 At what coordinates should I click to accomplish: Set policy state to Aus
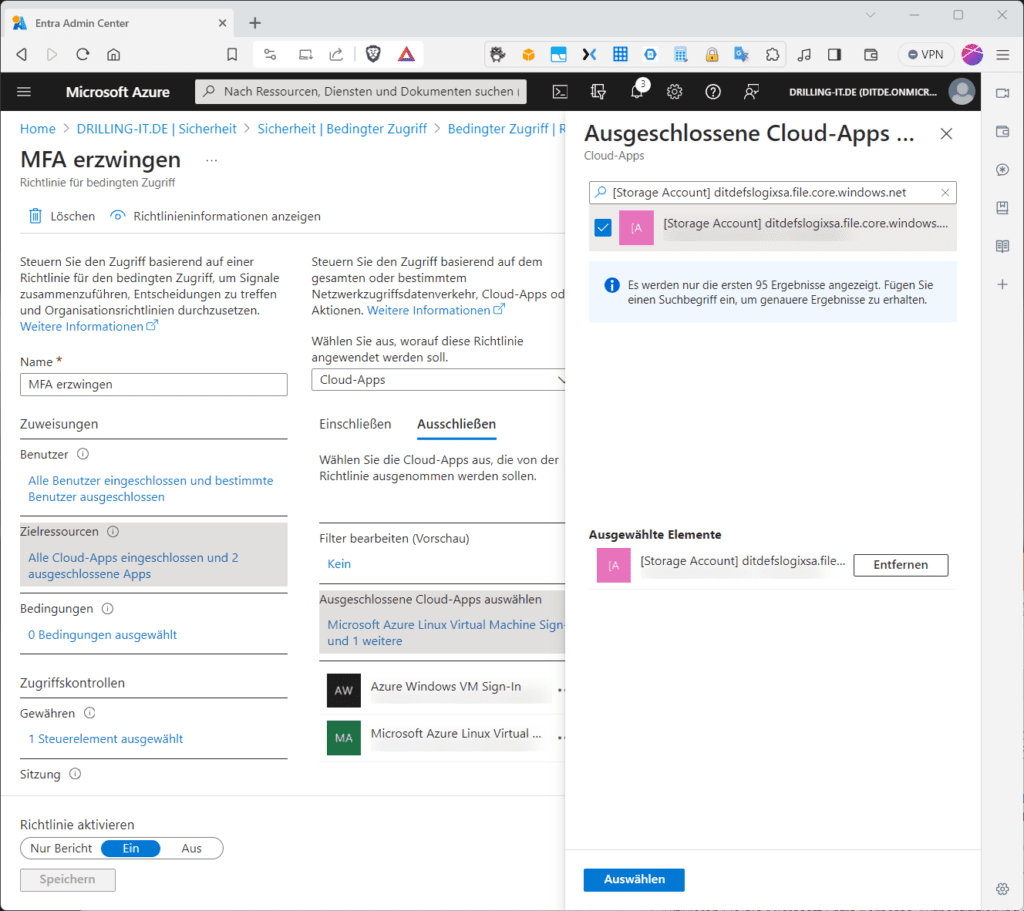(x=191, y=848)
